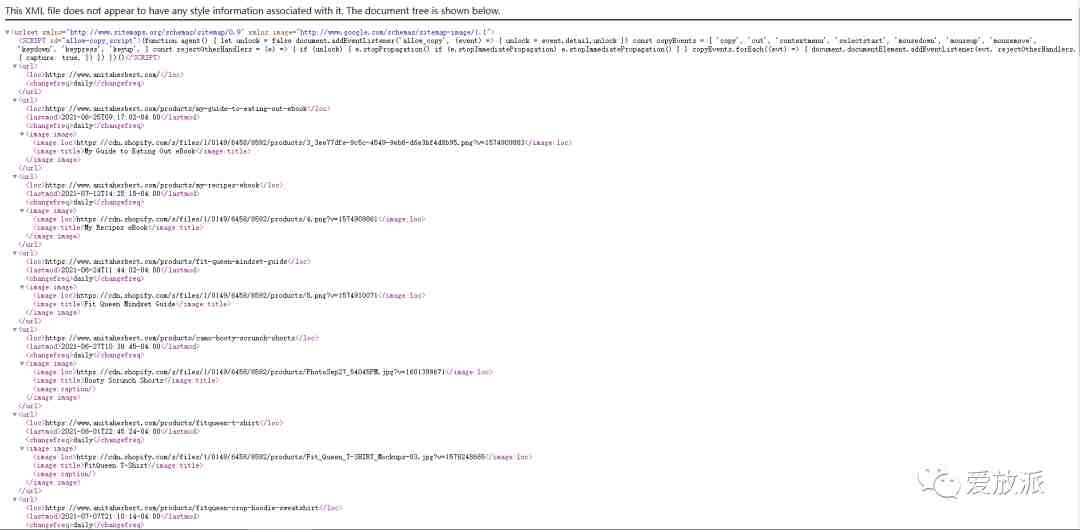Click the shopify image loc ending products/5.png
Image resolution: width=1080 pixels, height=530 pixels.
(x=230, y=295)
